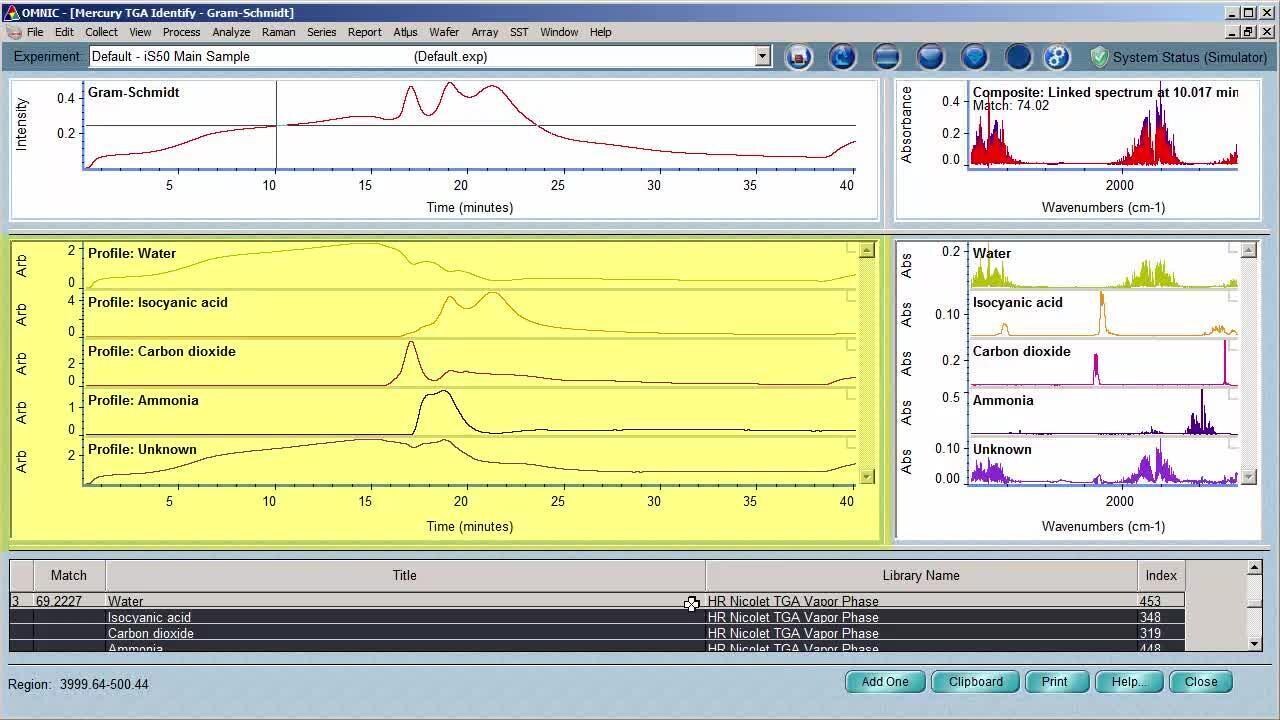Click the toolbar icon showing a flat rectangle
Image resolution: width=1280 pixels, height=720 pixels.
tap(886, 57)
